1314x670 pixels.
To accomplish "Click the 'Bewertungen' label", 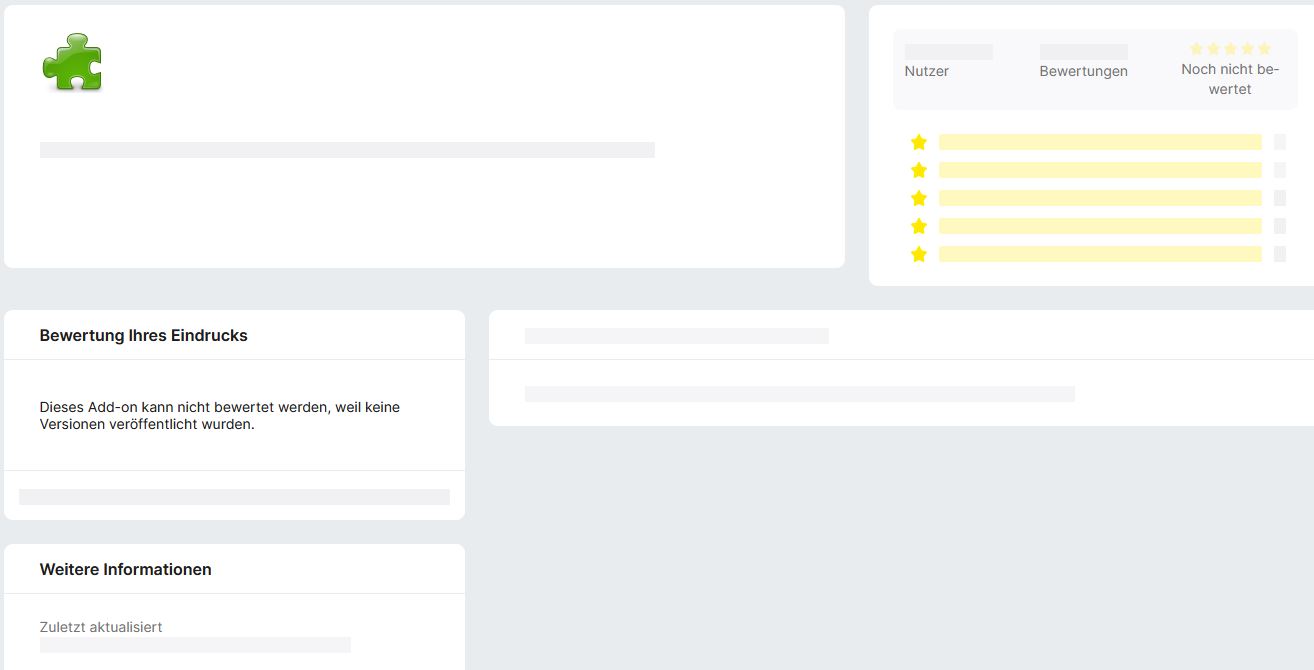I will point(1083,71).
